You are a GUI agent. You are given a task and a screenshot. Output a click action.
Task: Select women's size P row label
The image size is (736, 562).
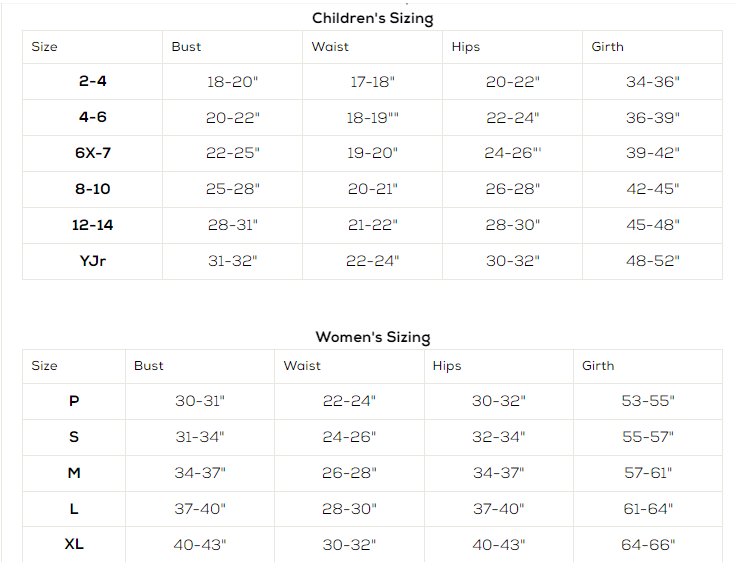pos(74,401)
